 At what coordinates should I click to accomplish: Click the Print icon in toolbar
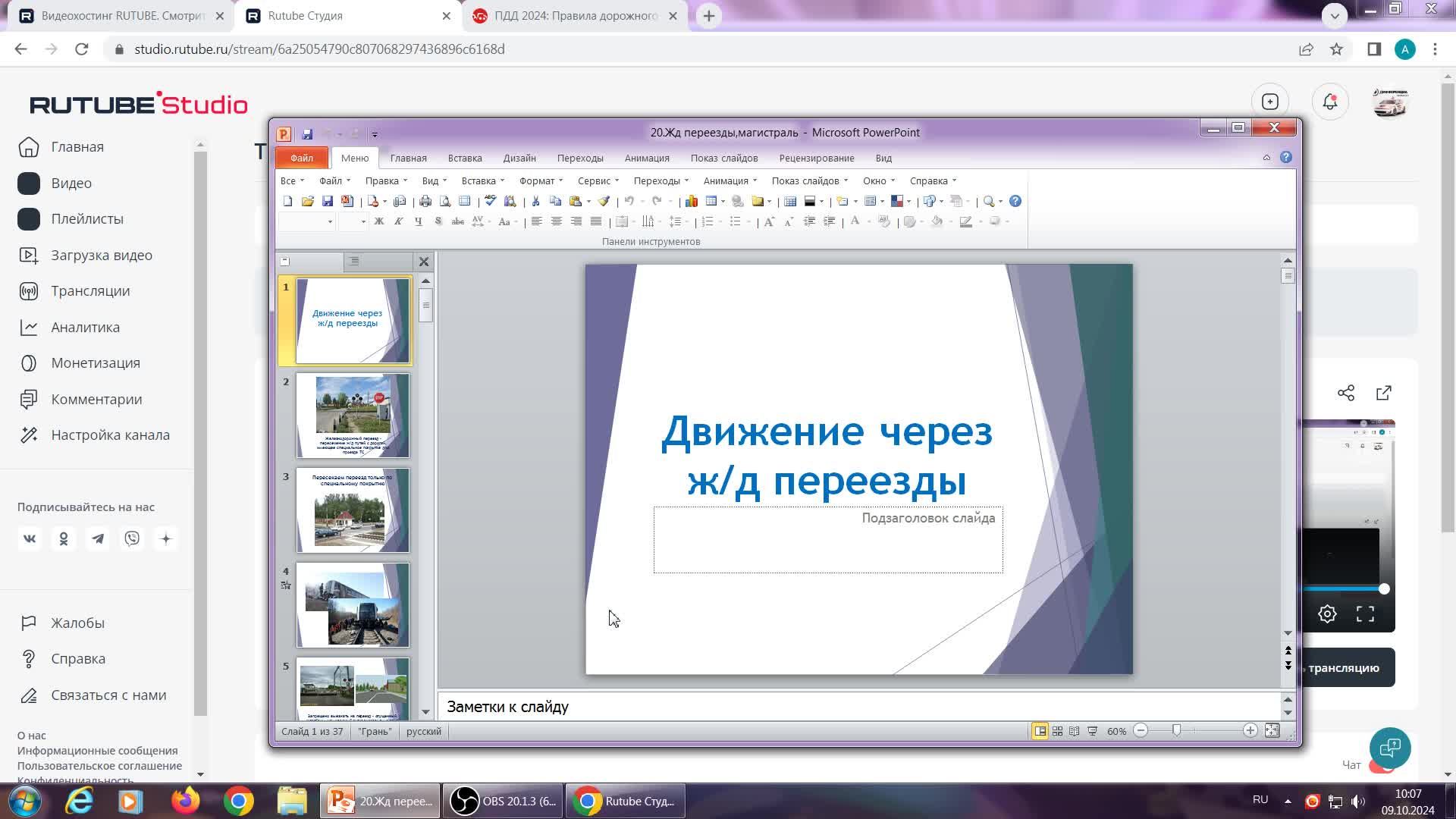(425, 202)
